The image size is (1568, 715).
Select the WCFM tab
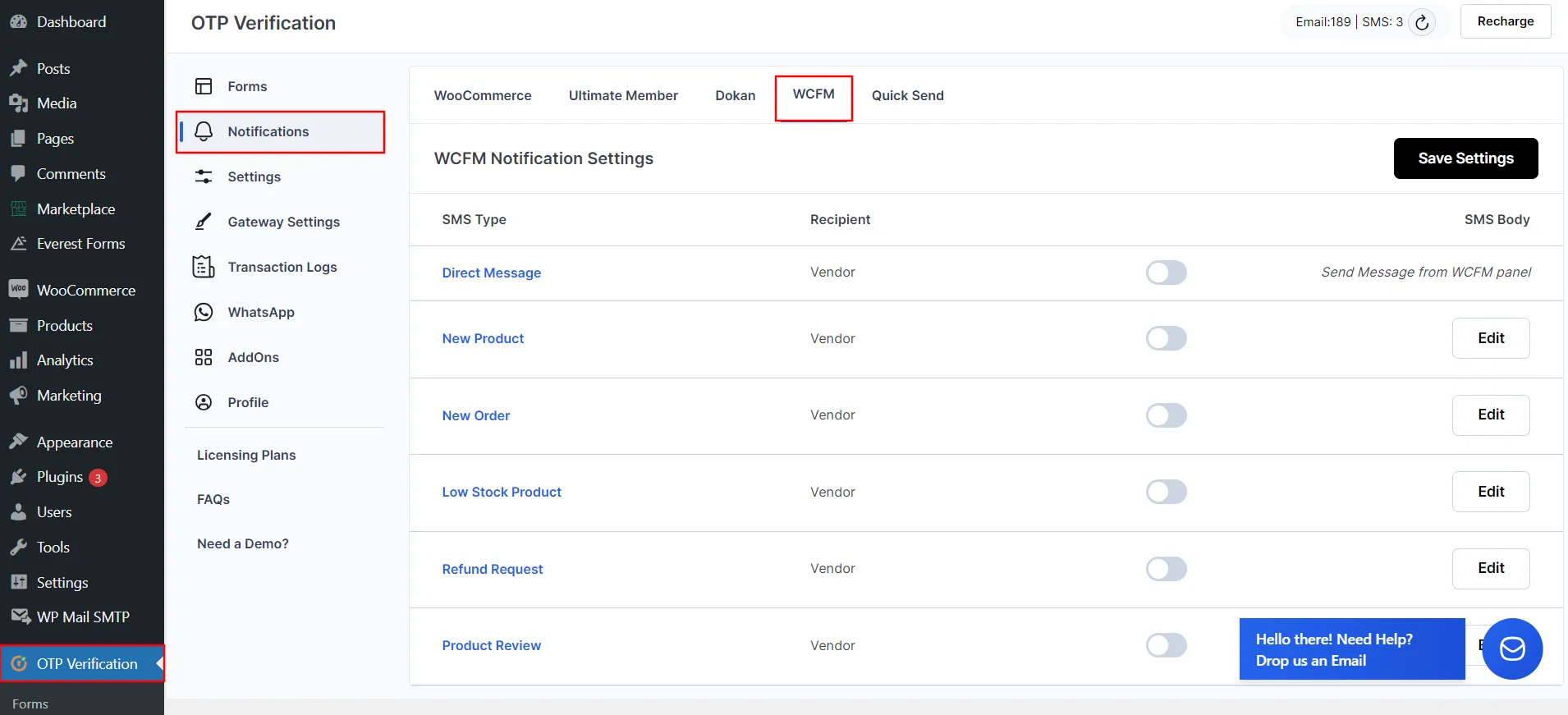point(814,94)
